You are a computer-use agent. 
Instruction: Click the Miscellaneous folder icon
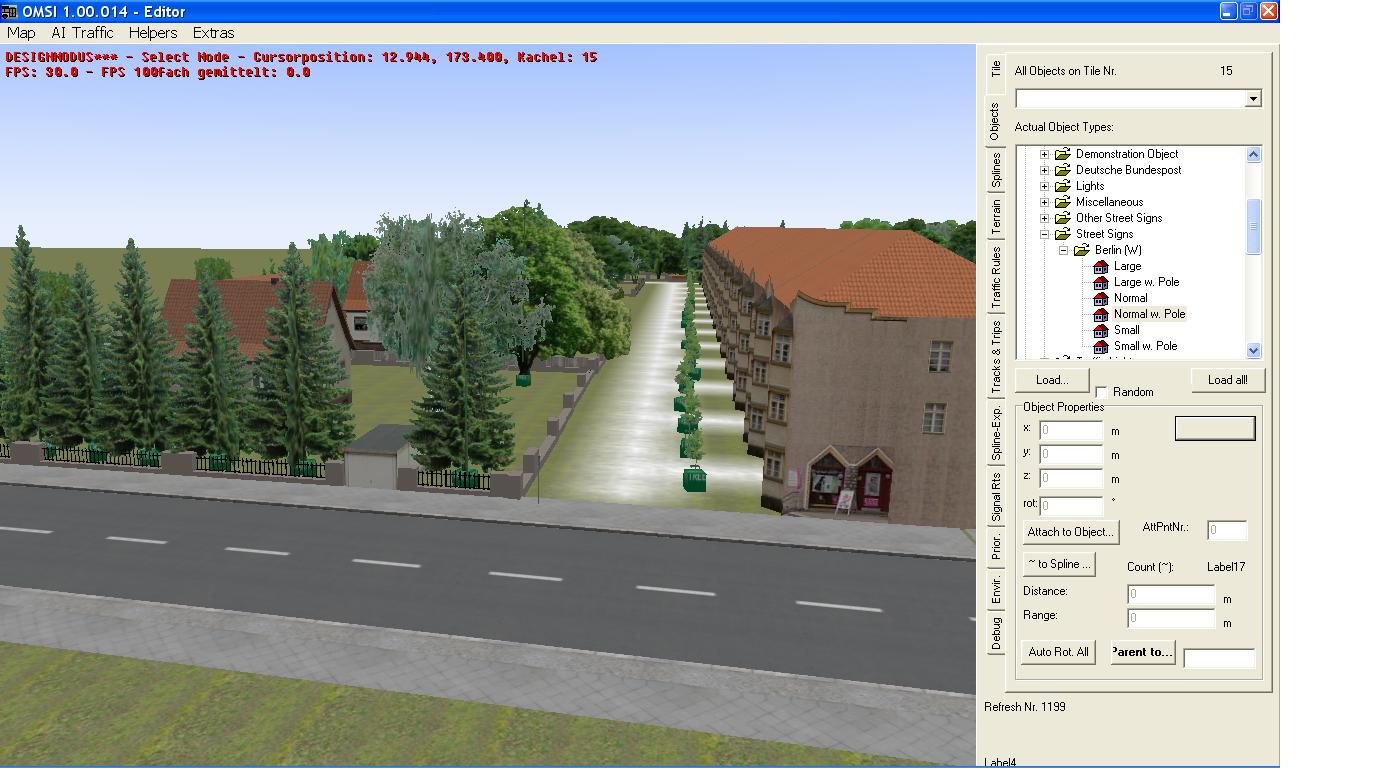click(x=1063, y=202)
